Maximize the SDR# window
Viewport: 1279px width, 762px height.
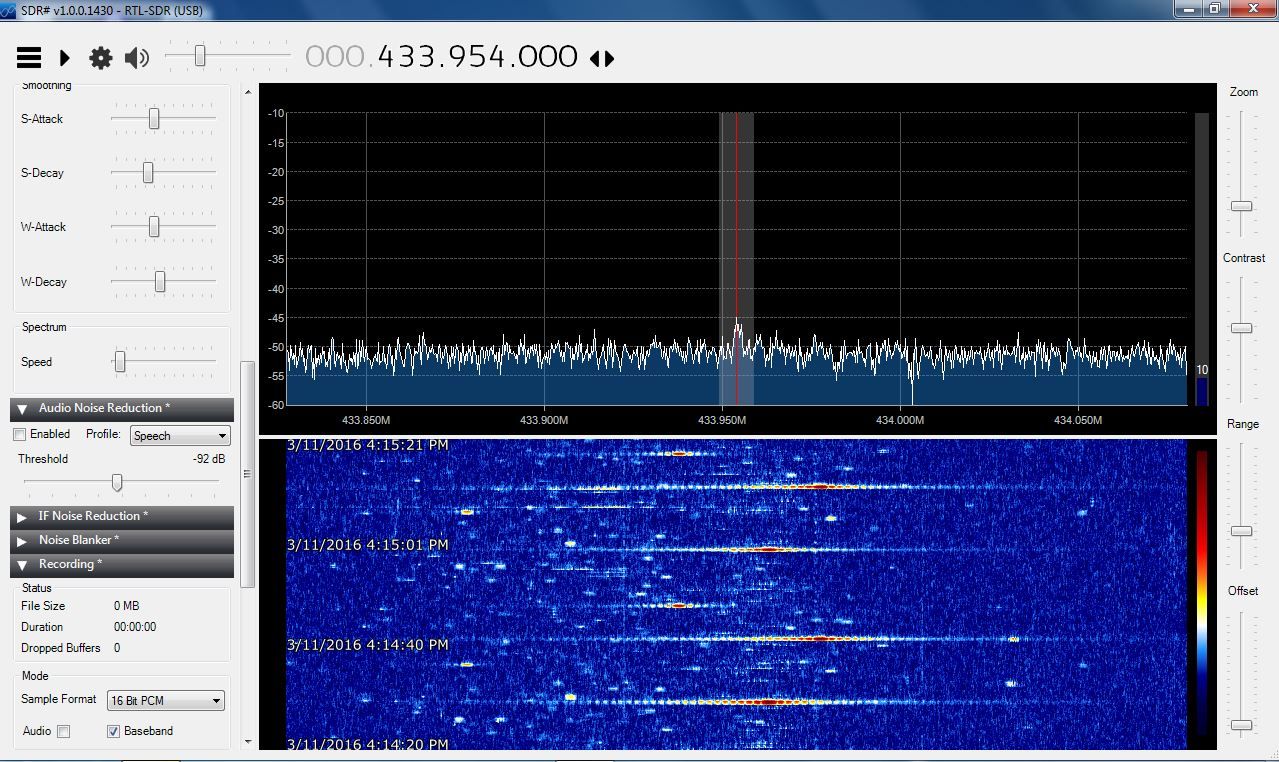point(1214,8)
